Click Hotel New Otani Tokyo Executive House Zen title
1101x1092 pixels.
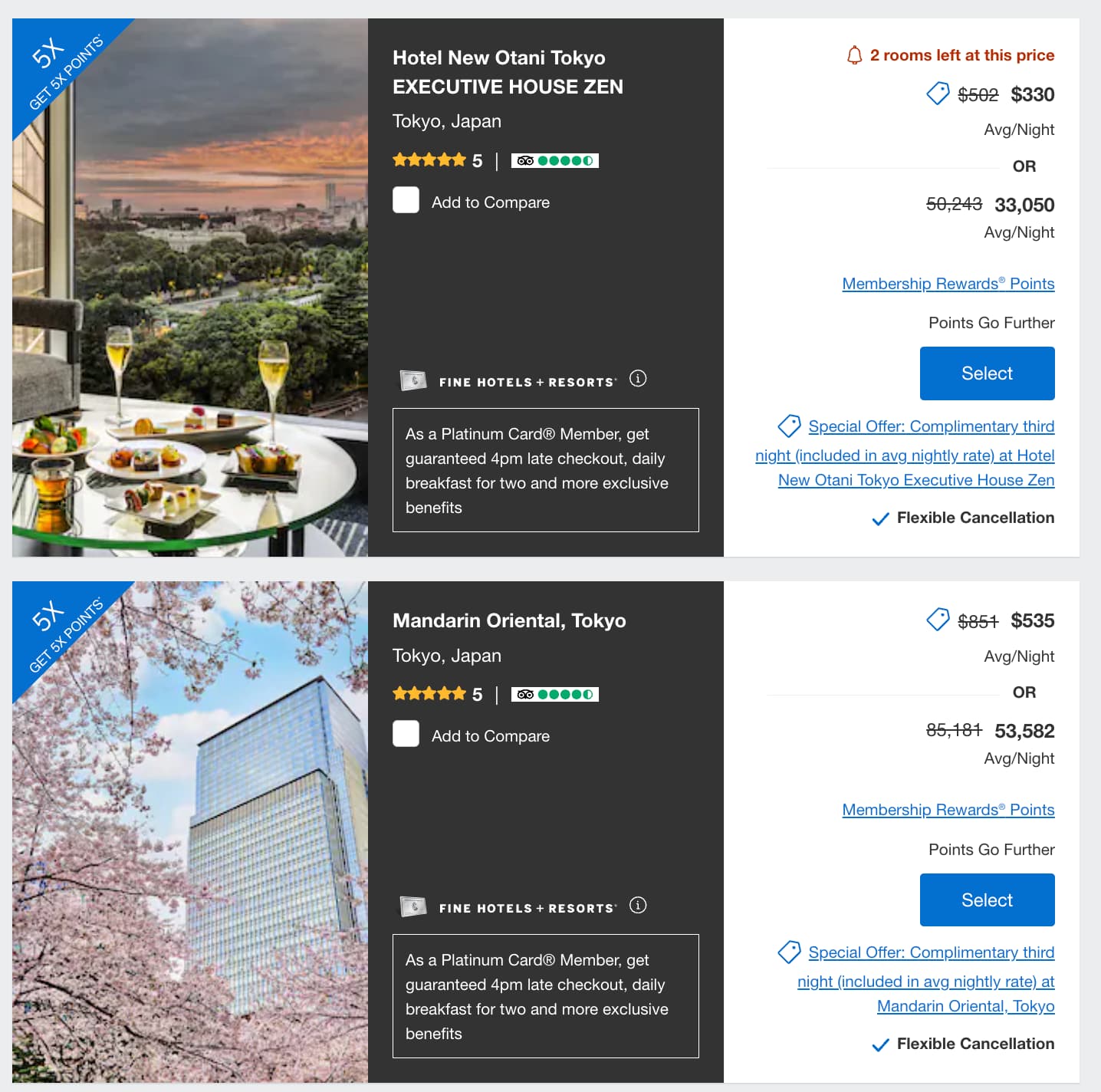(x=508, y=72)
